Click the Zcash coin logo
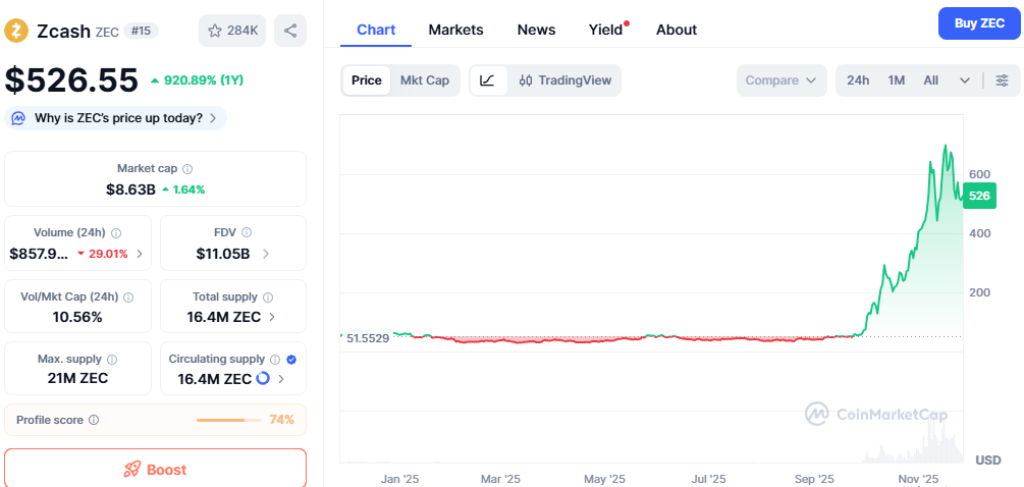This screenshot has height=487, width=1024. [x=17, y=30]
